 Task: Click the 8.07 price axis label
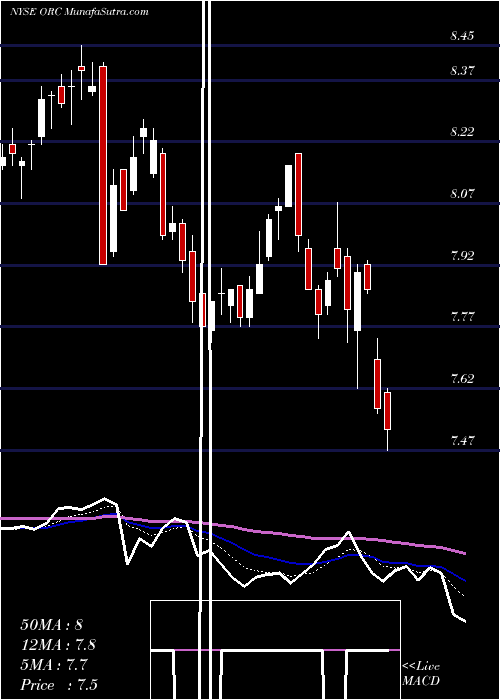click(462, 193)
